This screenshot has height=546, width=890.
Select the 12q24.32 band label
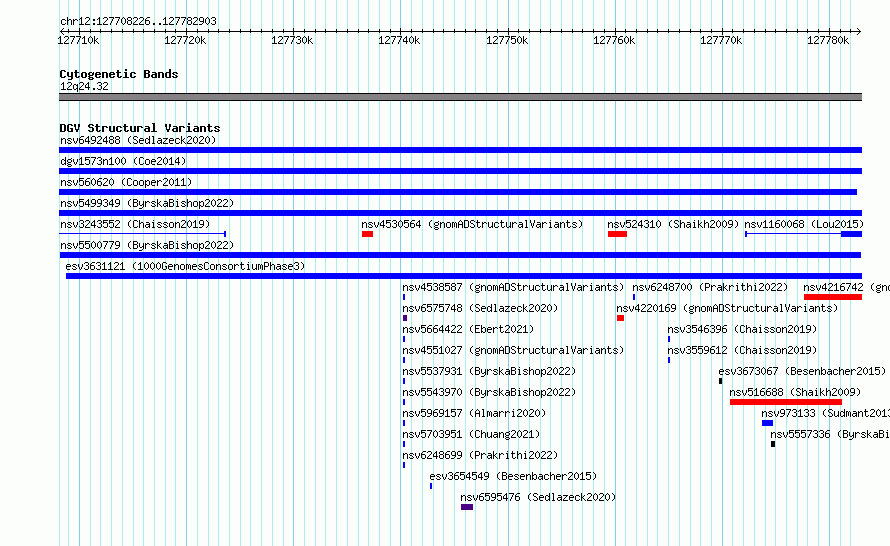(x=84, y=86)
